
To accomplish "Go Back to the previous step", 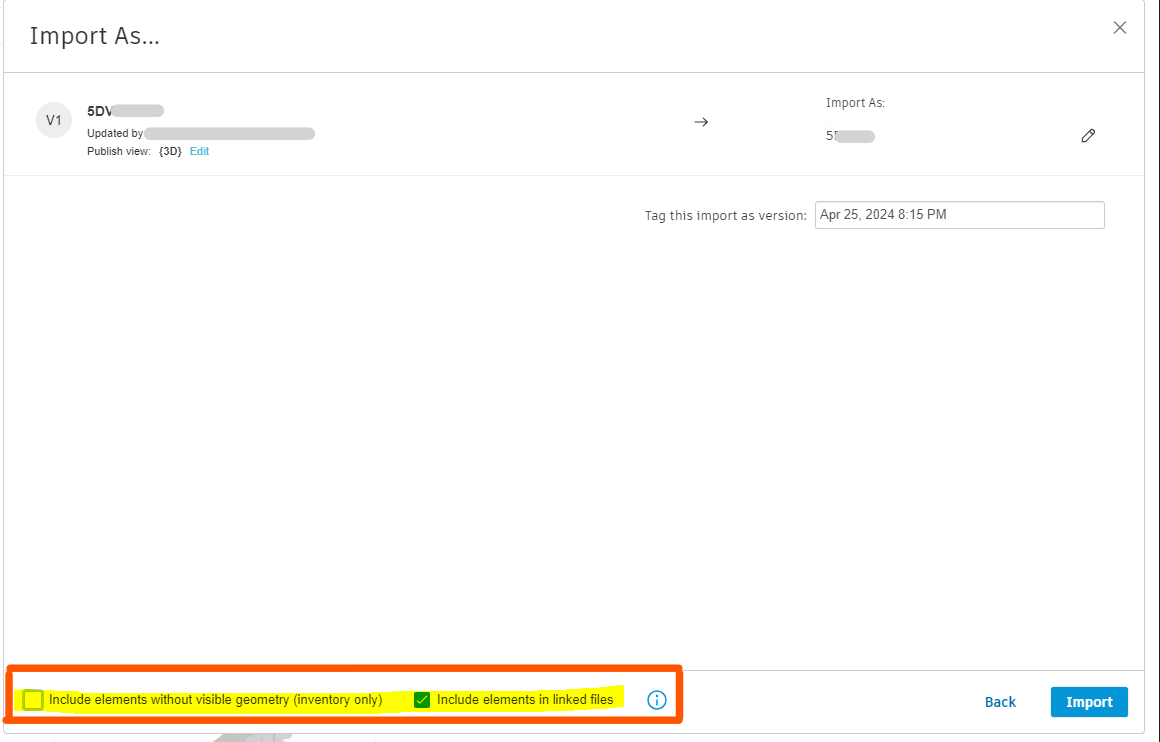I will click(1000, 701).
